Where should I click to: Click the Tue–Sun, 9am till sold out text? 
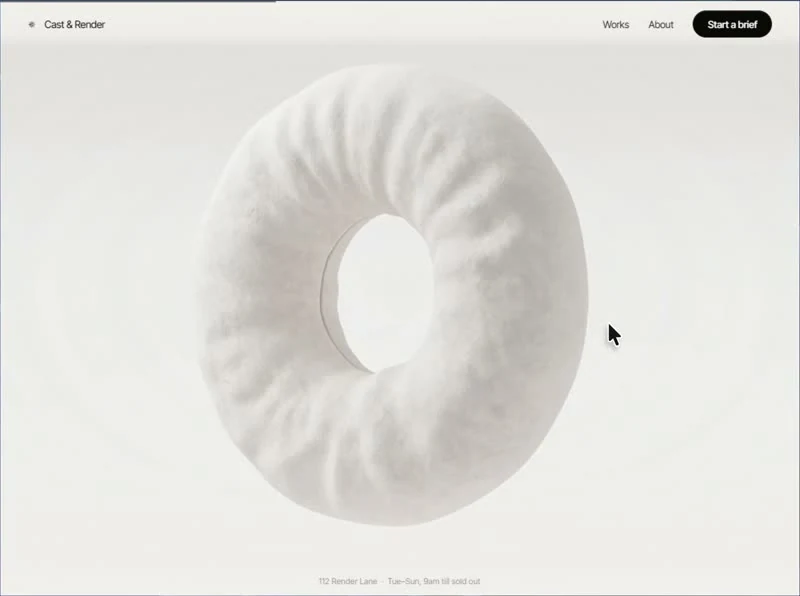[x=434, y=581]
